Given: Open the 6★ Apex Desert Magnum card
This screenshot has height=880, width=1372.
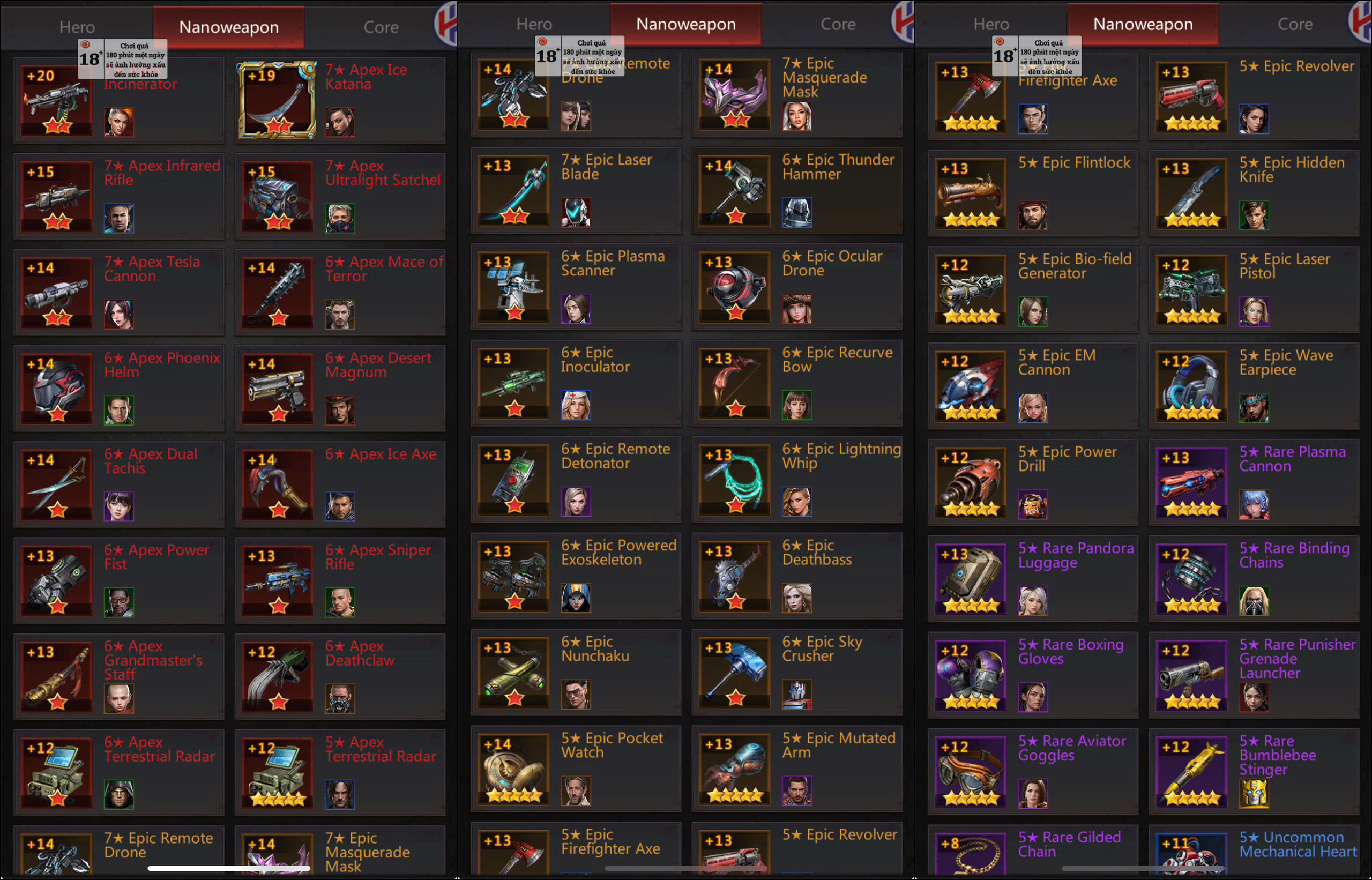Looking at the screenshot, I should pyautogui.click(x=340, y=388).
